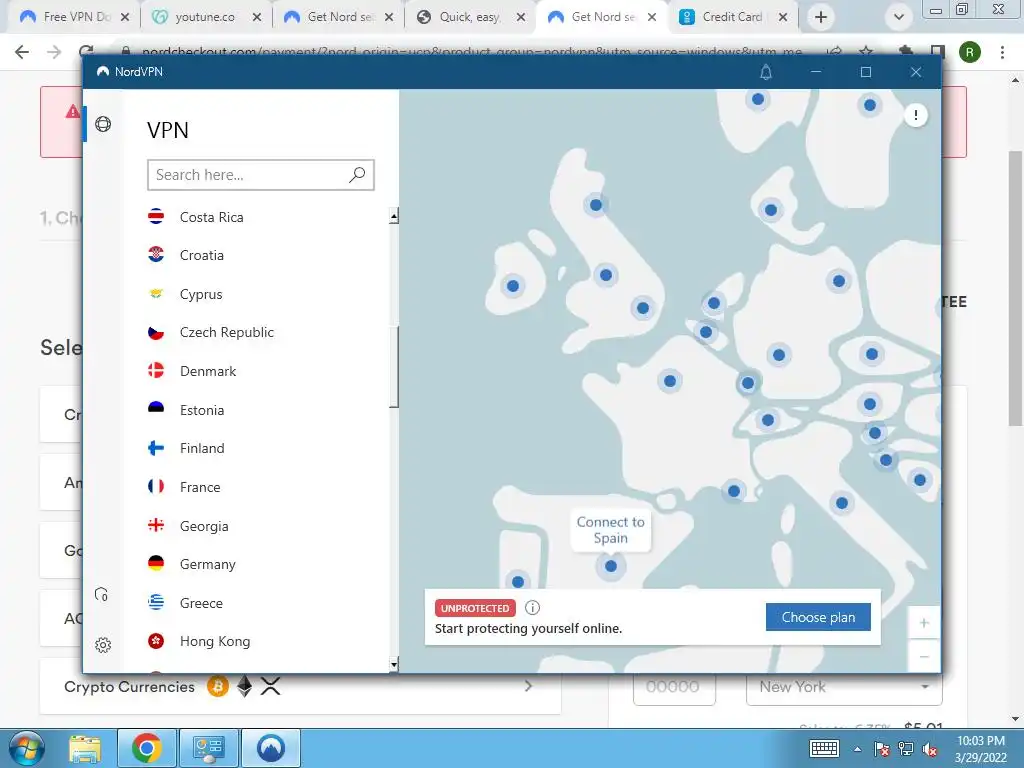Click Connect to Spain tooltip
The image size is (1024, 768).
611,530
